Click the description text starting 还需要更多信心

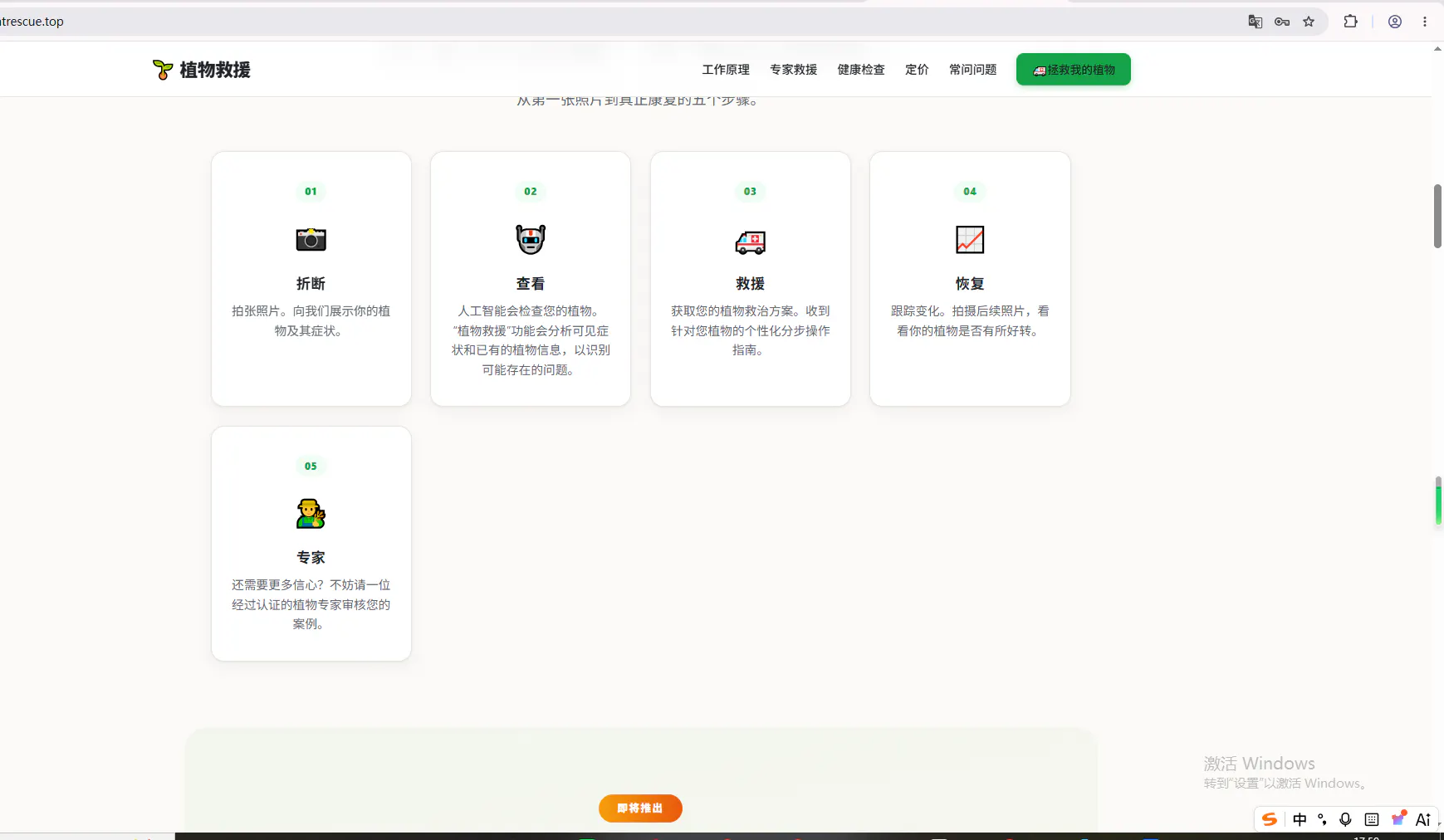(311, 604)
